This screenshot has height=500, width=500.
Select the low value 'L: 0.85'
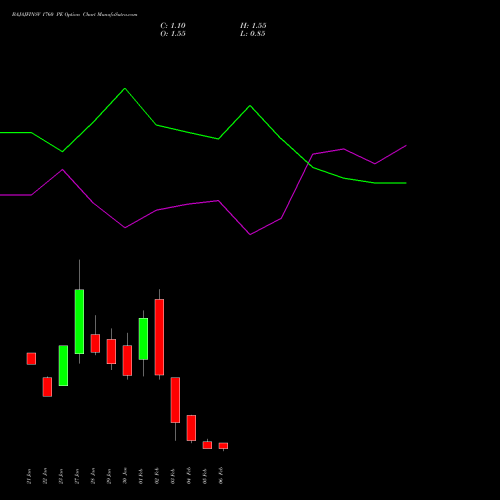click(x=253, y=34)
